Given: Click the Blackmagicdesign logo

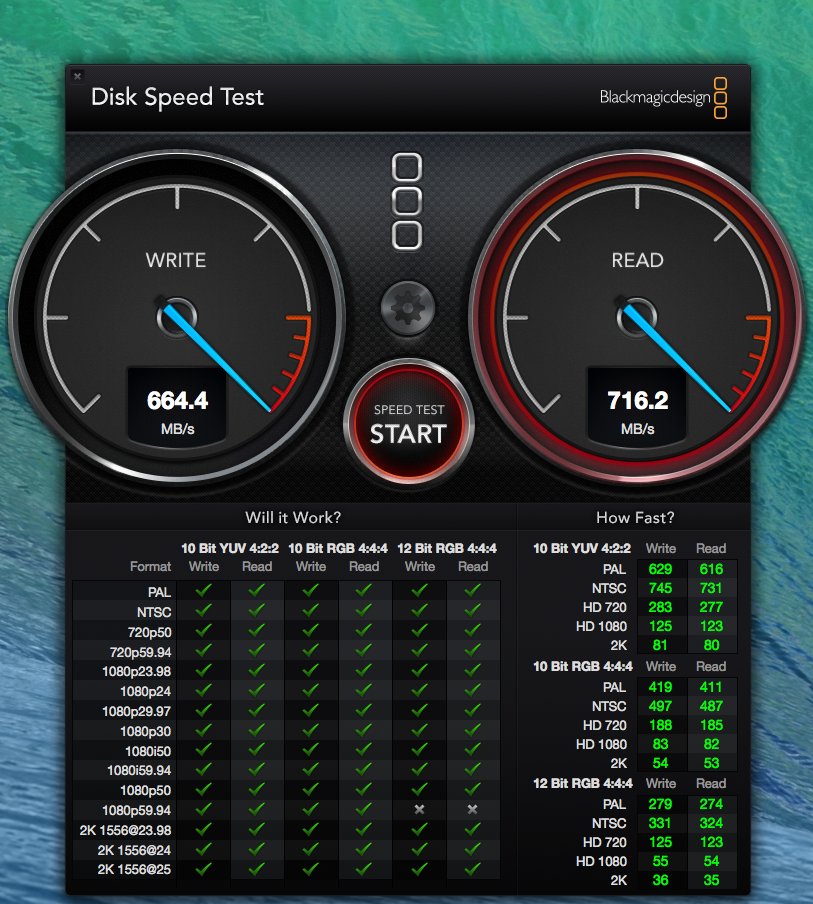Looking at the screenshot, I should point(663,97).
